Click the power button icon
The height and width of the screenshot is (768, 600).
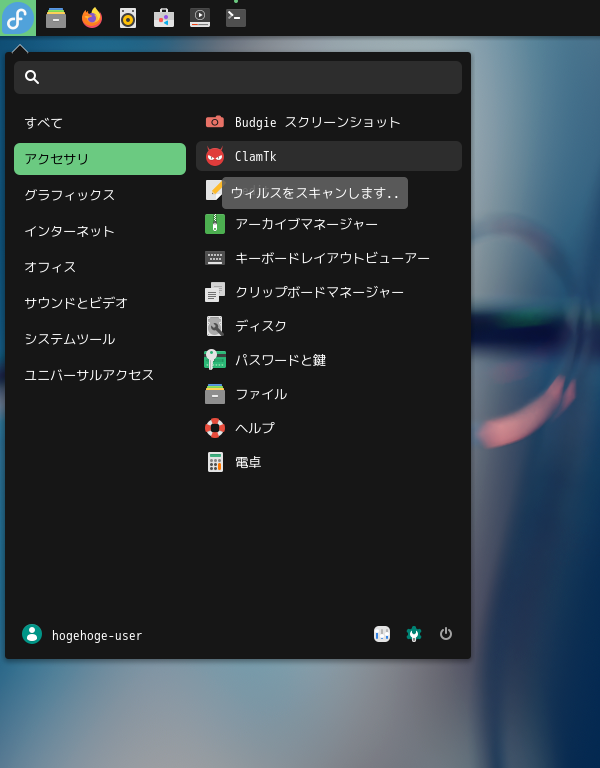click(445, 634)
